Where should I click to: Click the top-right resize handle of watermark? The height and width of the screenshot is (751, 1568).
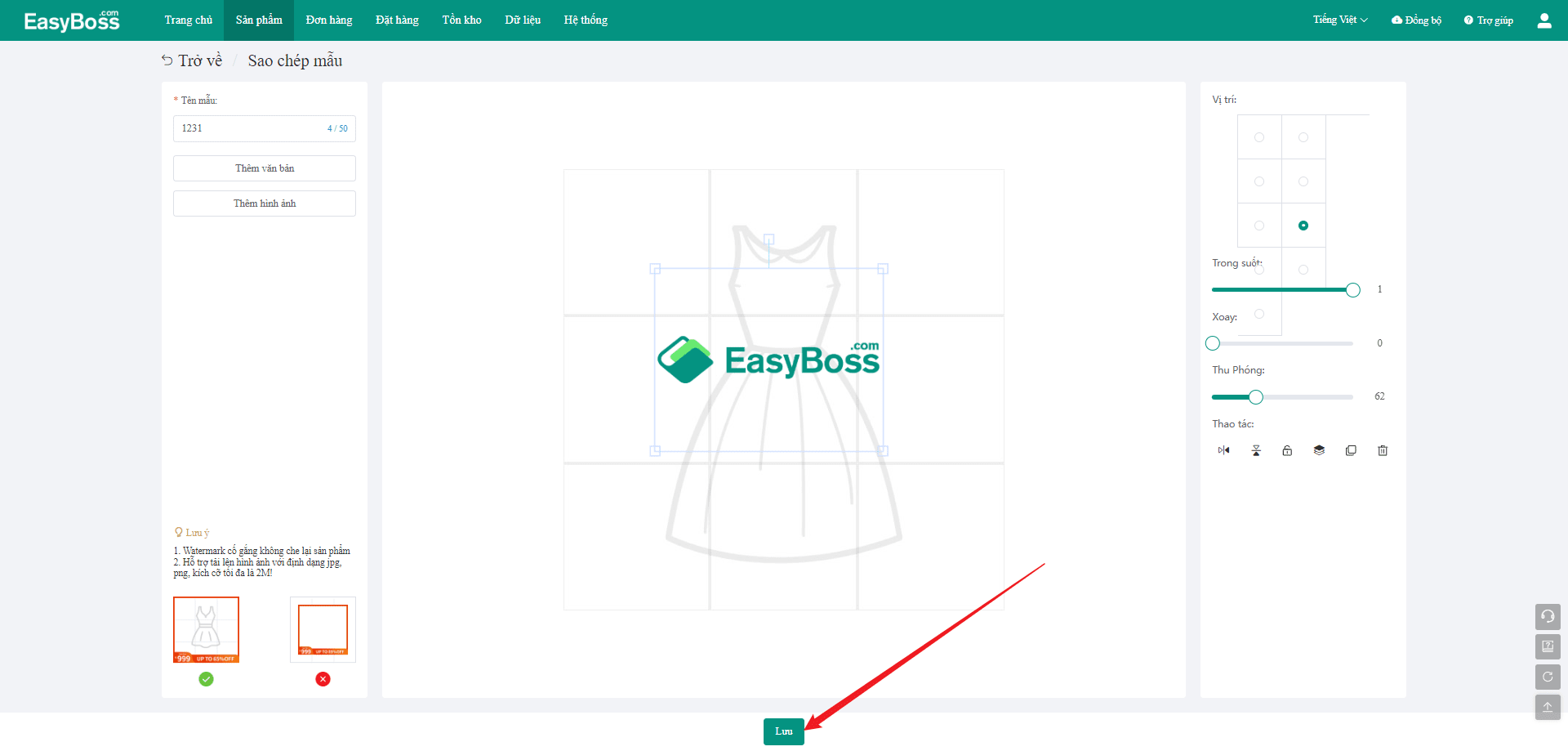point(883,269)
